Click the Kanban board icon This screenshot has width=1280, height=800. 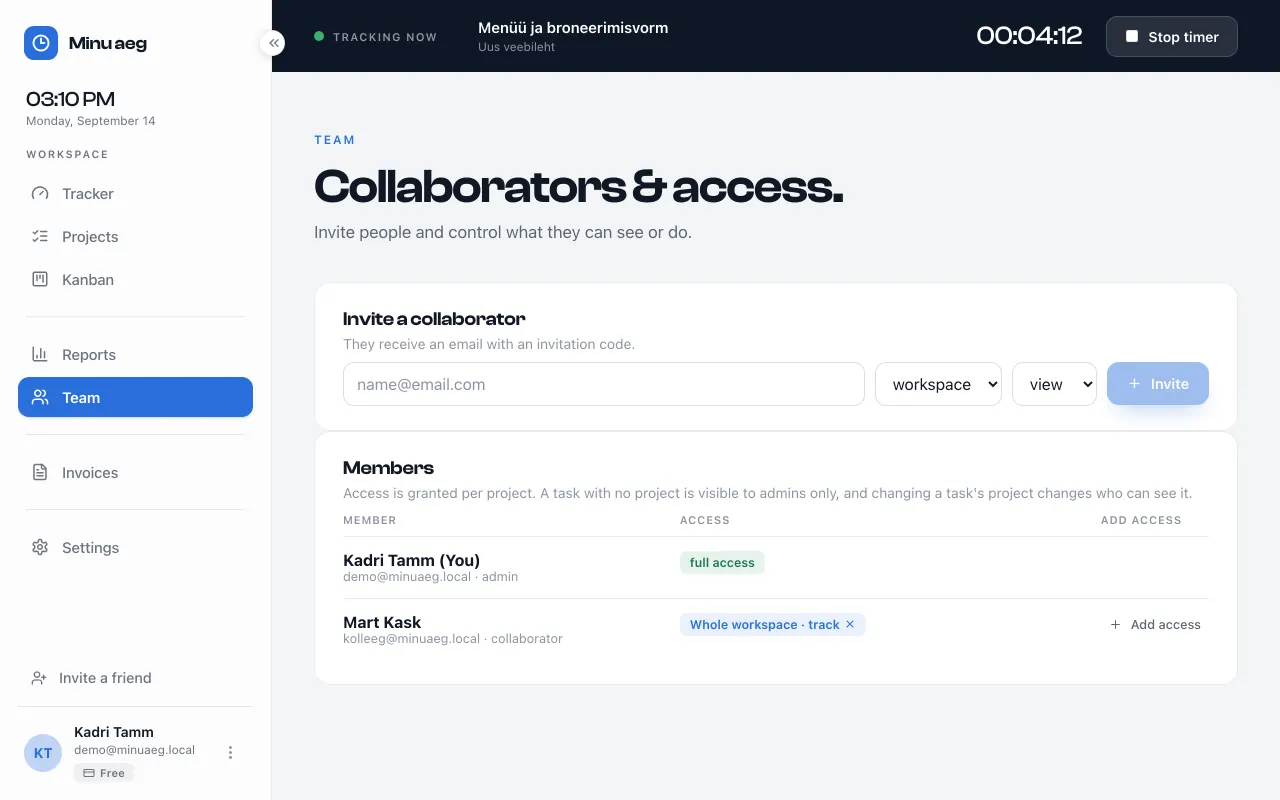[40, 280]
